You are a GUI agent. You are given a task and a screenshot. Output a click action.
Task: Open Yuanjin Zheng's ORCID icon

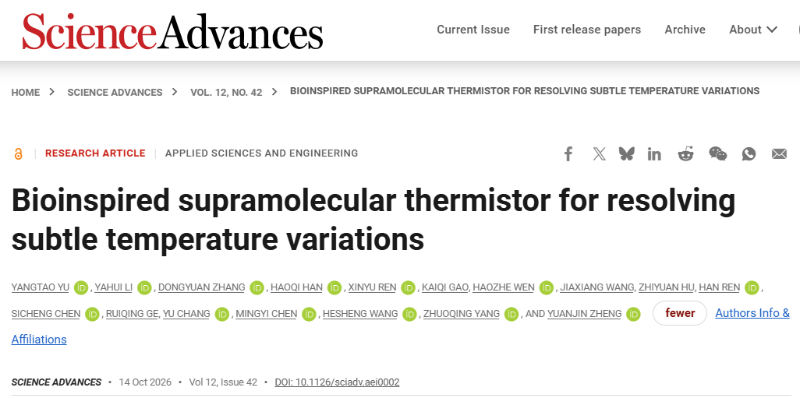pos(633,314)
